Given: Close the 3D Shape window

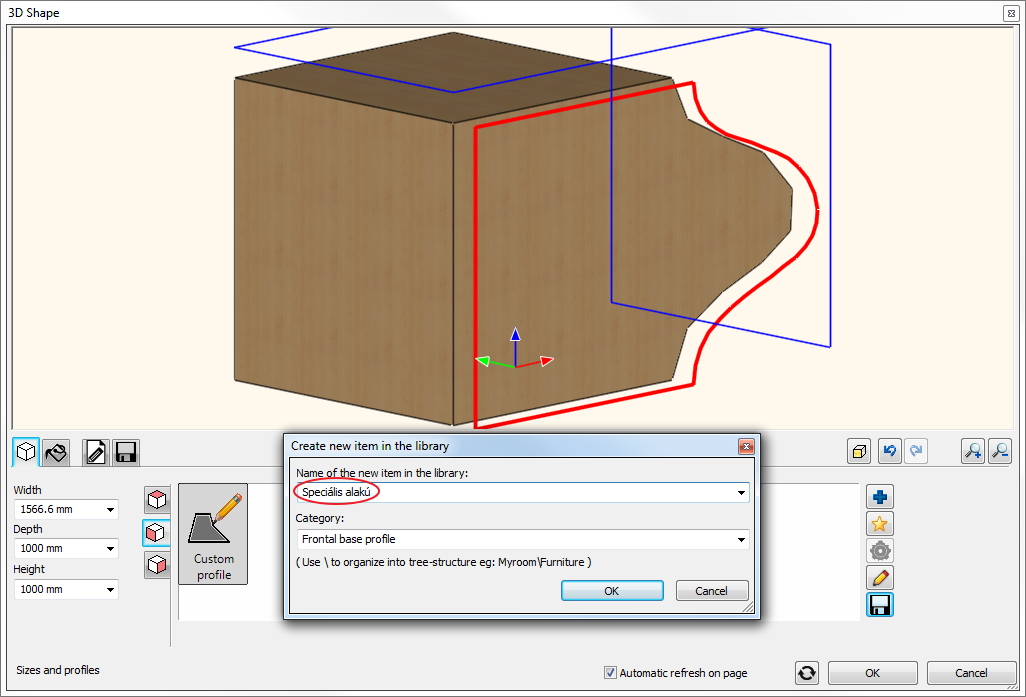Looking at the screenshot, I should click(1011, 12).
